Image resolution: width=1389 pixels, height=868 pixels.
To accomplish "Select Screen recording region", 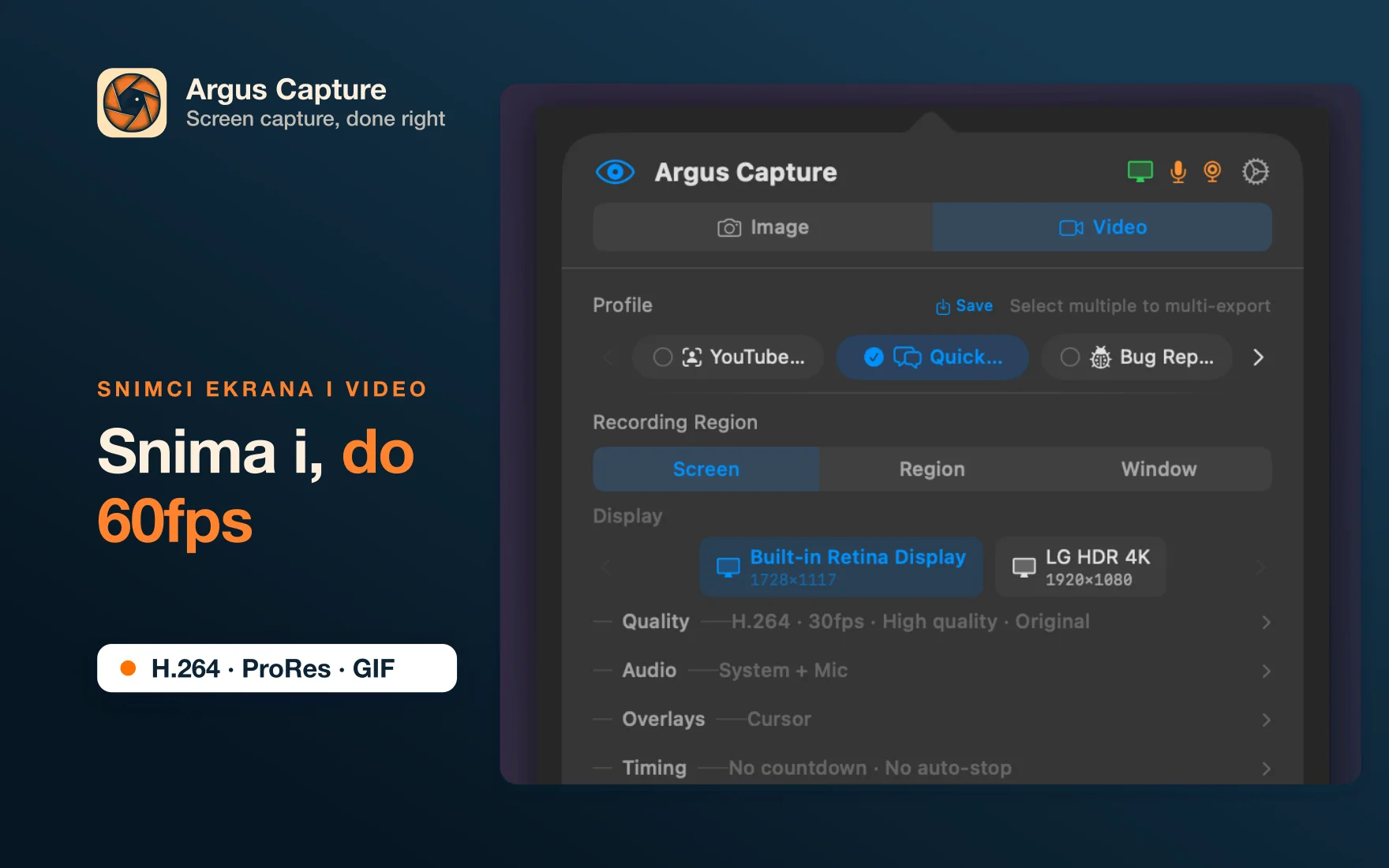I will click(706, 470).
